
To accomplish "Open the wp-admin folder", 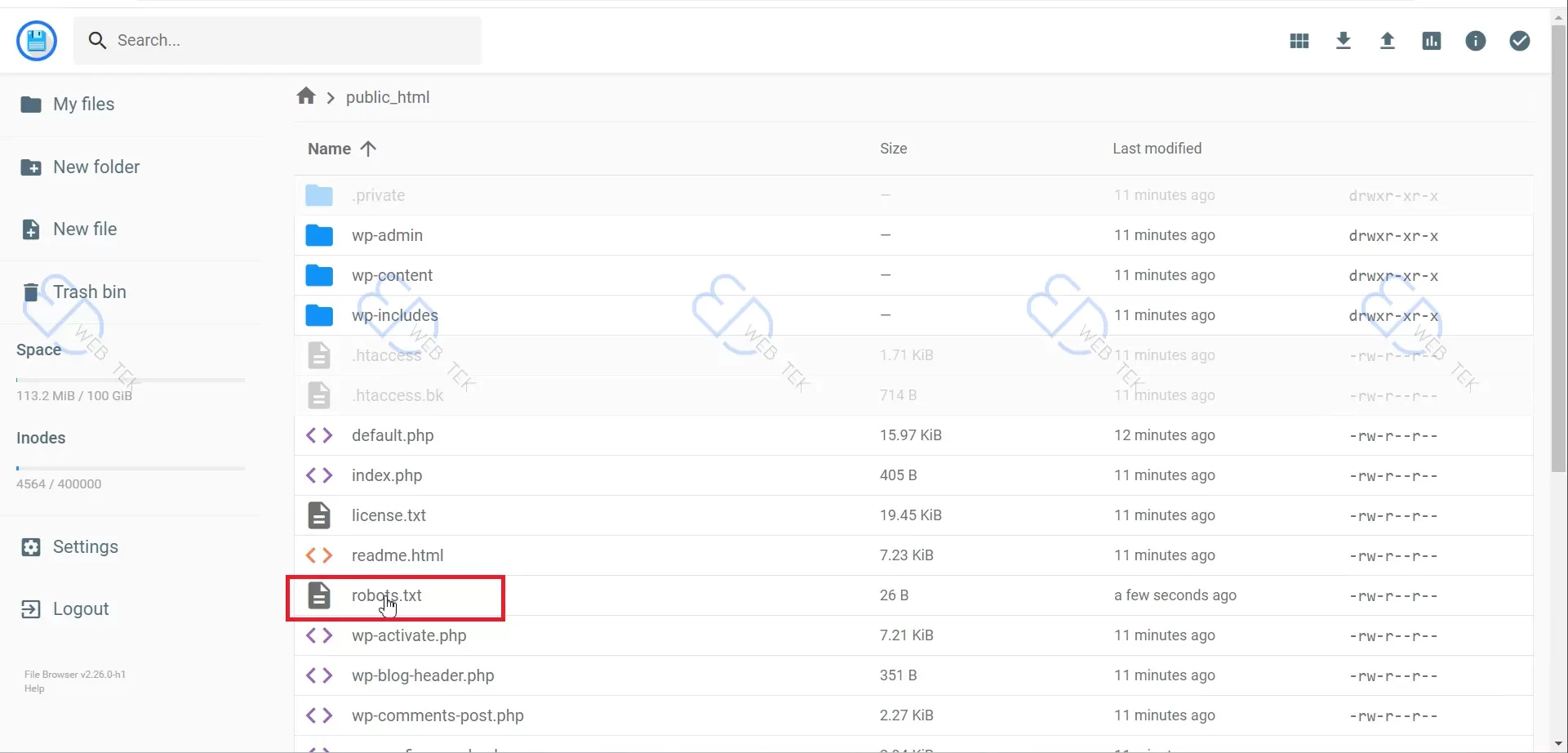I will 387,235.
